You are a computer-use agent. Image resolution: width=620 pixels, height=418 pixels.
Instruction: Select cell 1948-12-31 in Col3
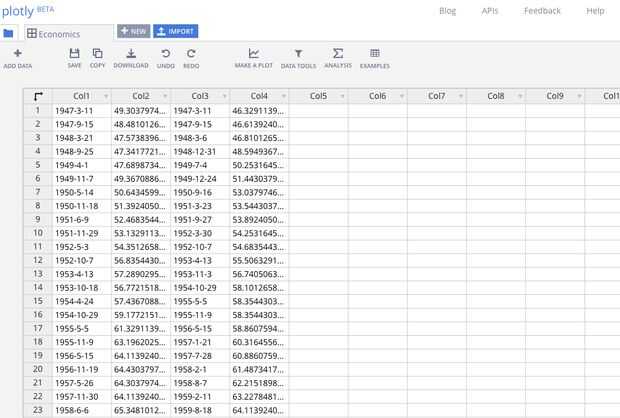(200, 151)
